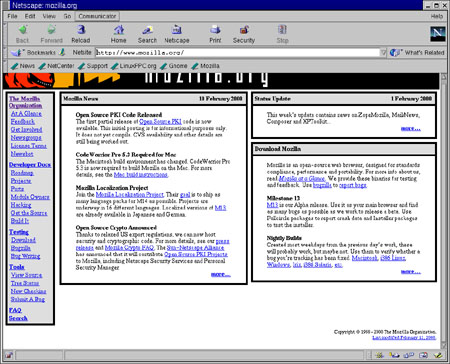Open the Security padlock icon

(244, 30)
